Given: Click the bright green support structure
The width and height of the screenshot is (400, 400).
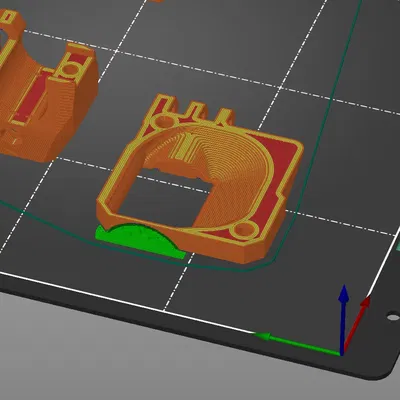Looking at the screenshot, I should click(x=139, y=241).
